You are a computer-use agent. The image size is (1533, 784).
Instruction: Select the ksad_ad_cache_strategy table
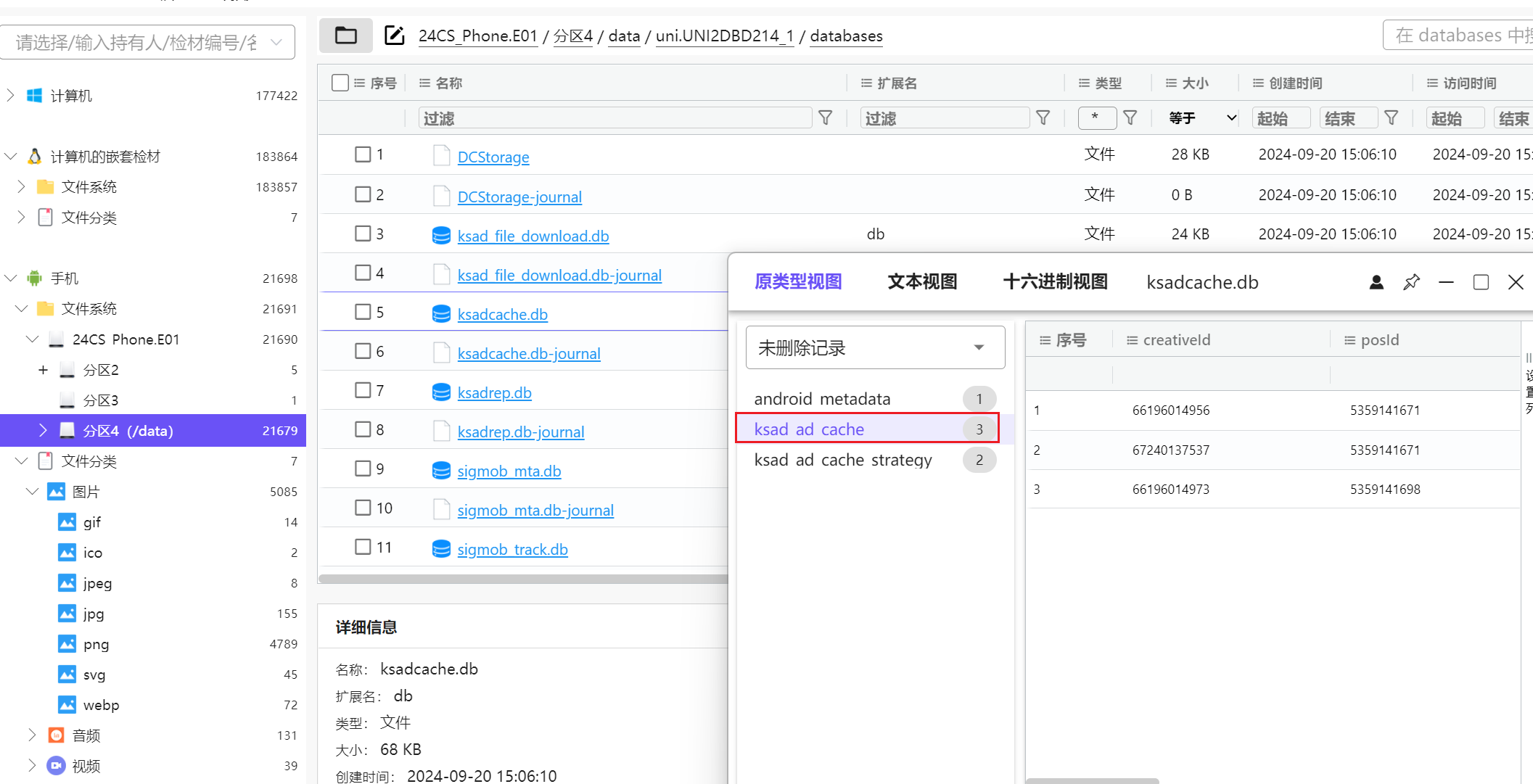pos(843,460)
